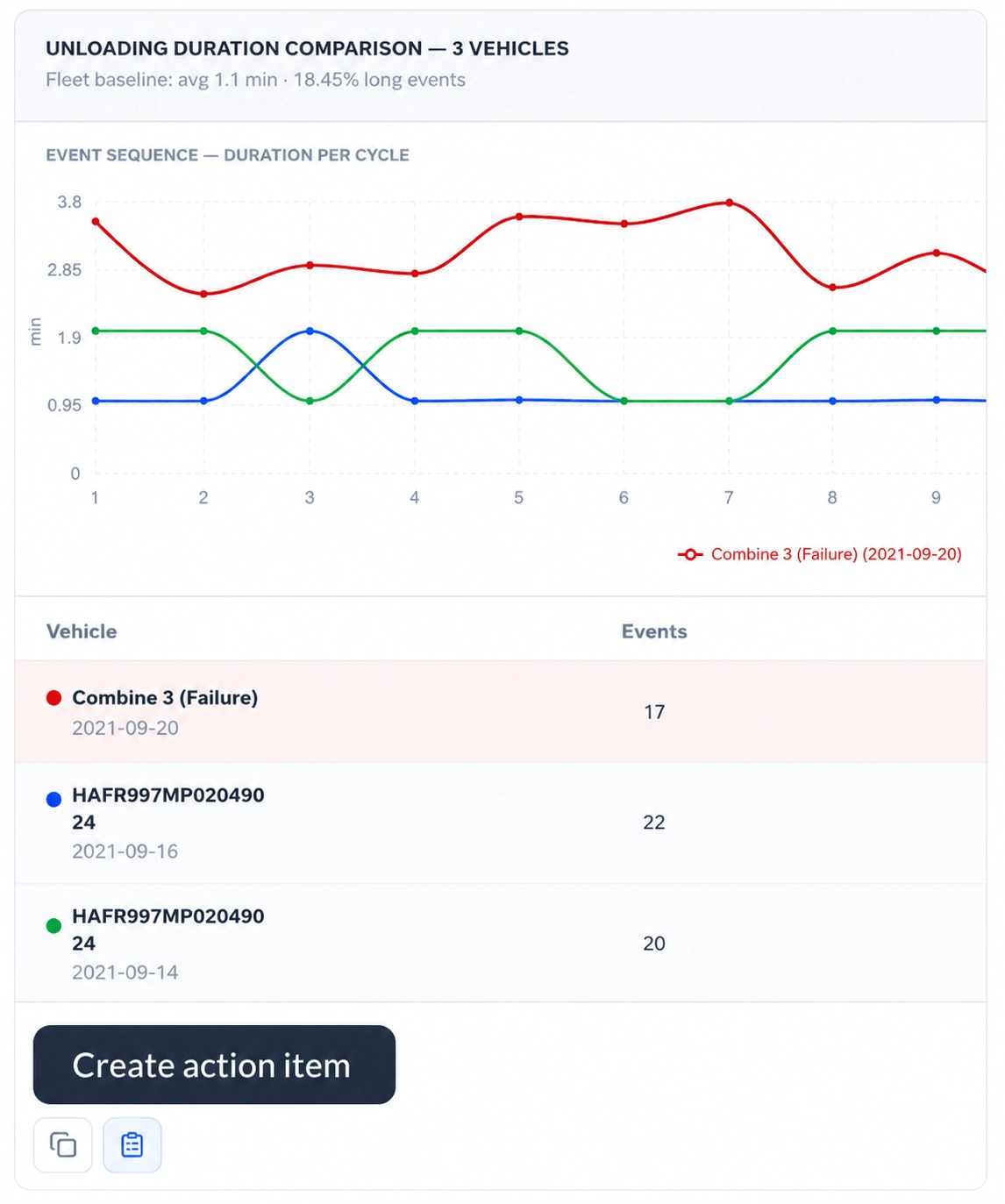Click the blue peak point at cycle 3
This screenshot has width=1005, height=1204.
(310, 331)
